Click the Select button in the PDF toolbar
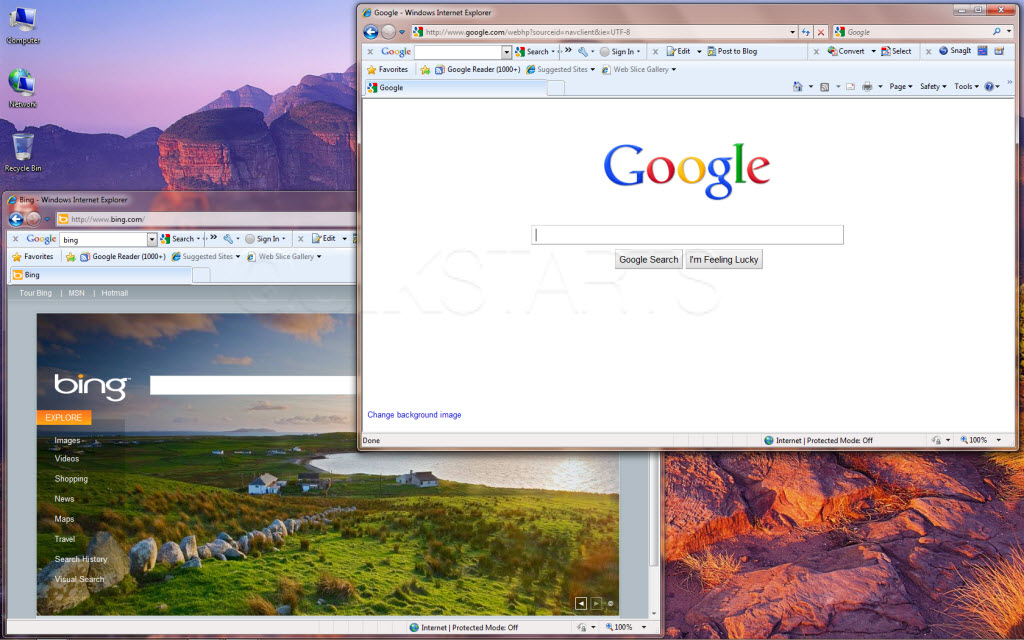The width and height of the screenshot is (1024, 640). (x=896, y=51)
